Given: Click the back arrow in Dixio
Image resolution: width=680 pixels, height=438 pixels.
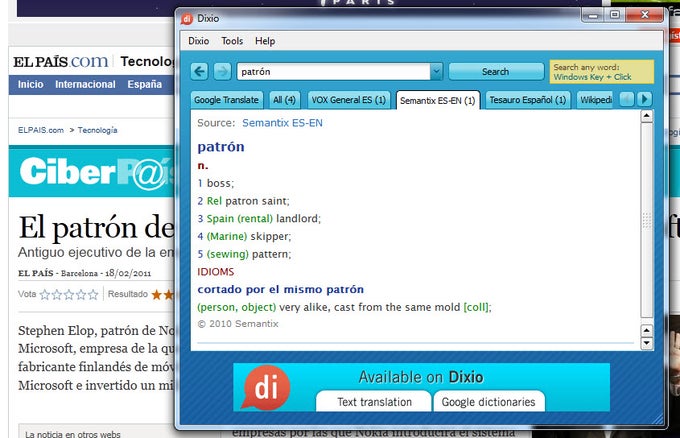Looking at the screenshot, I should point(199,72).
